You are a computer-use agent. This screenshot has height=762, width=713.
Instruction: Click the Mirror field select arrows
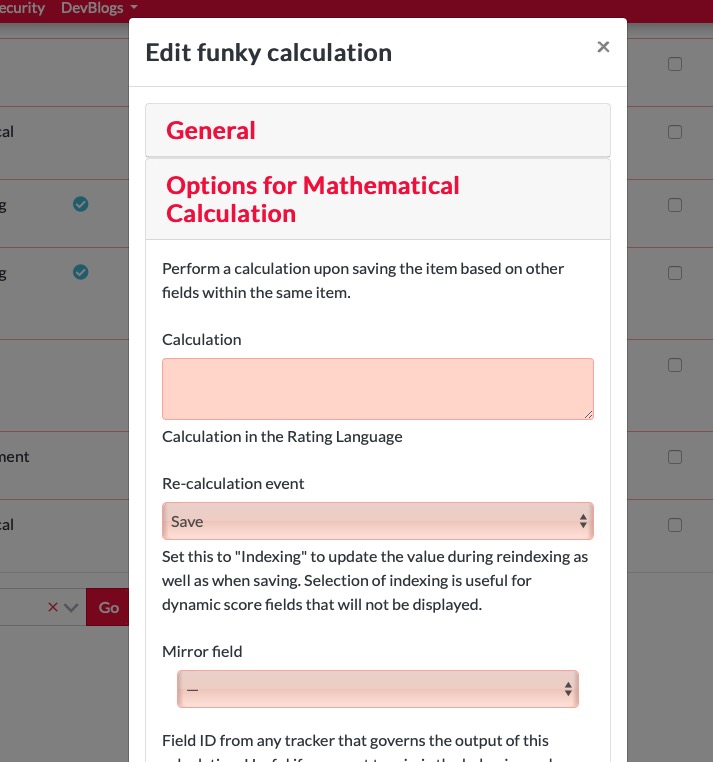pyautogui.click(x=568, y=689)
